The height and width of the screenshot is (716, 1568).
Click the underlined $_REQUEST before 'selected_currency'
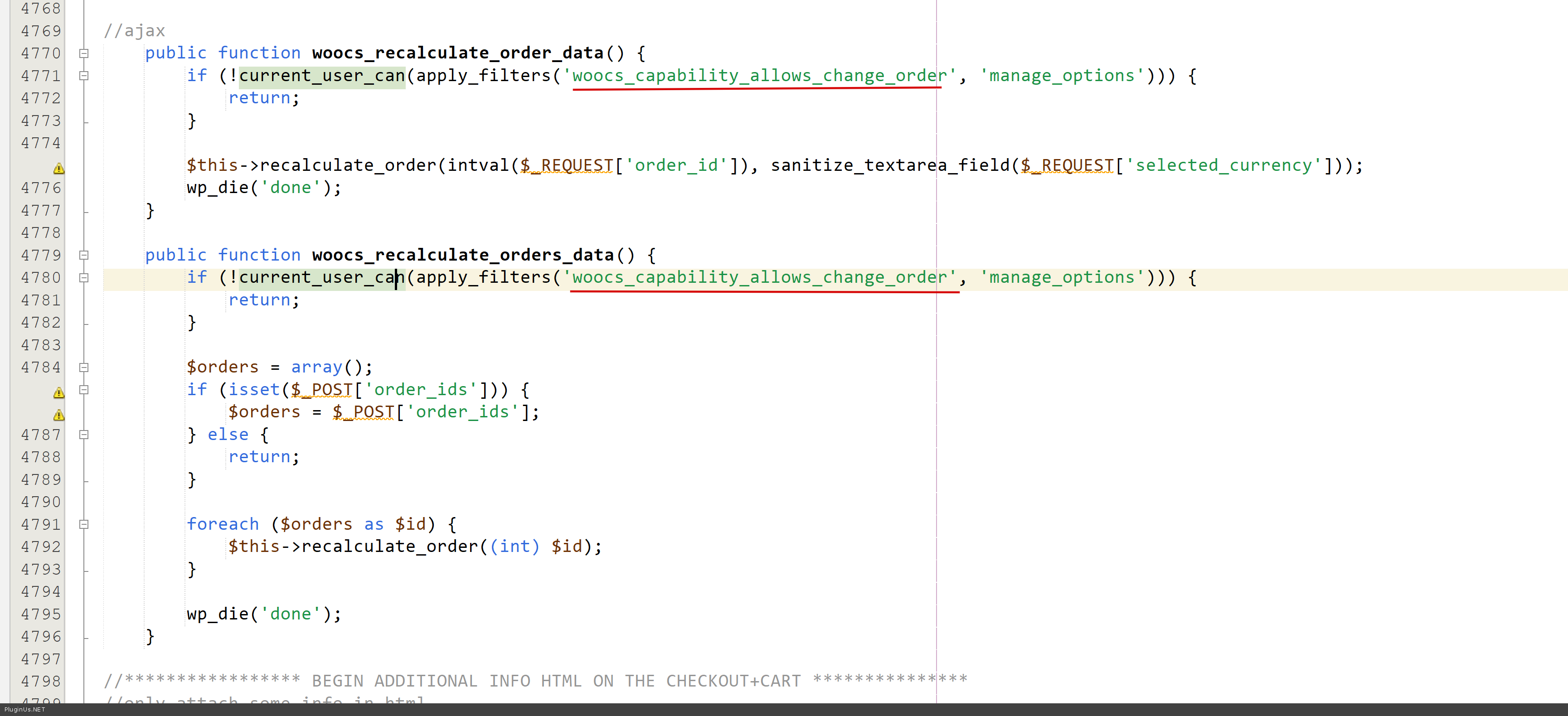coord(1067,165)
